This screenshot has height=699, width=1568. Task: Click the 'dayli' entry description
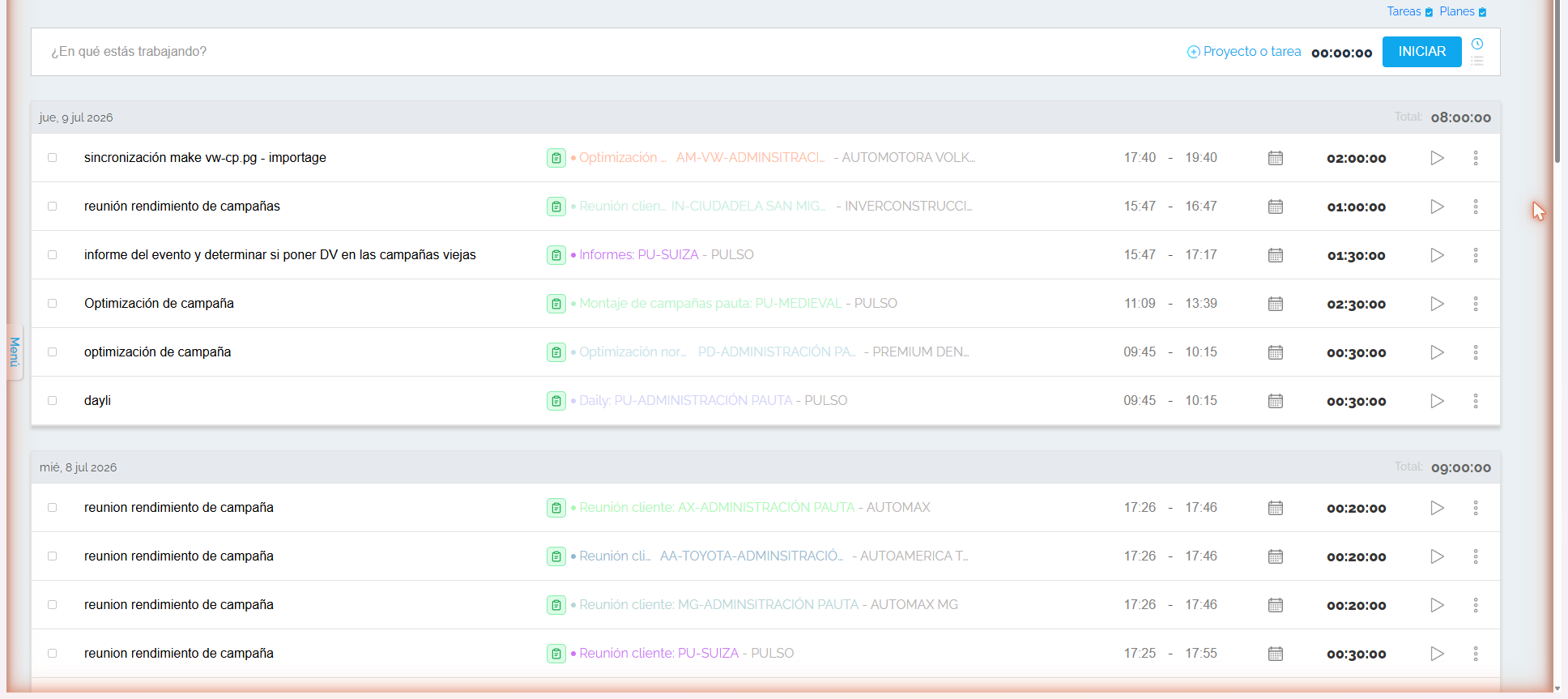(x=97, y=401)
